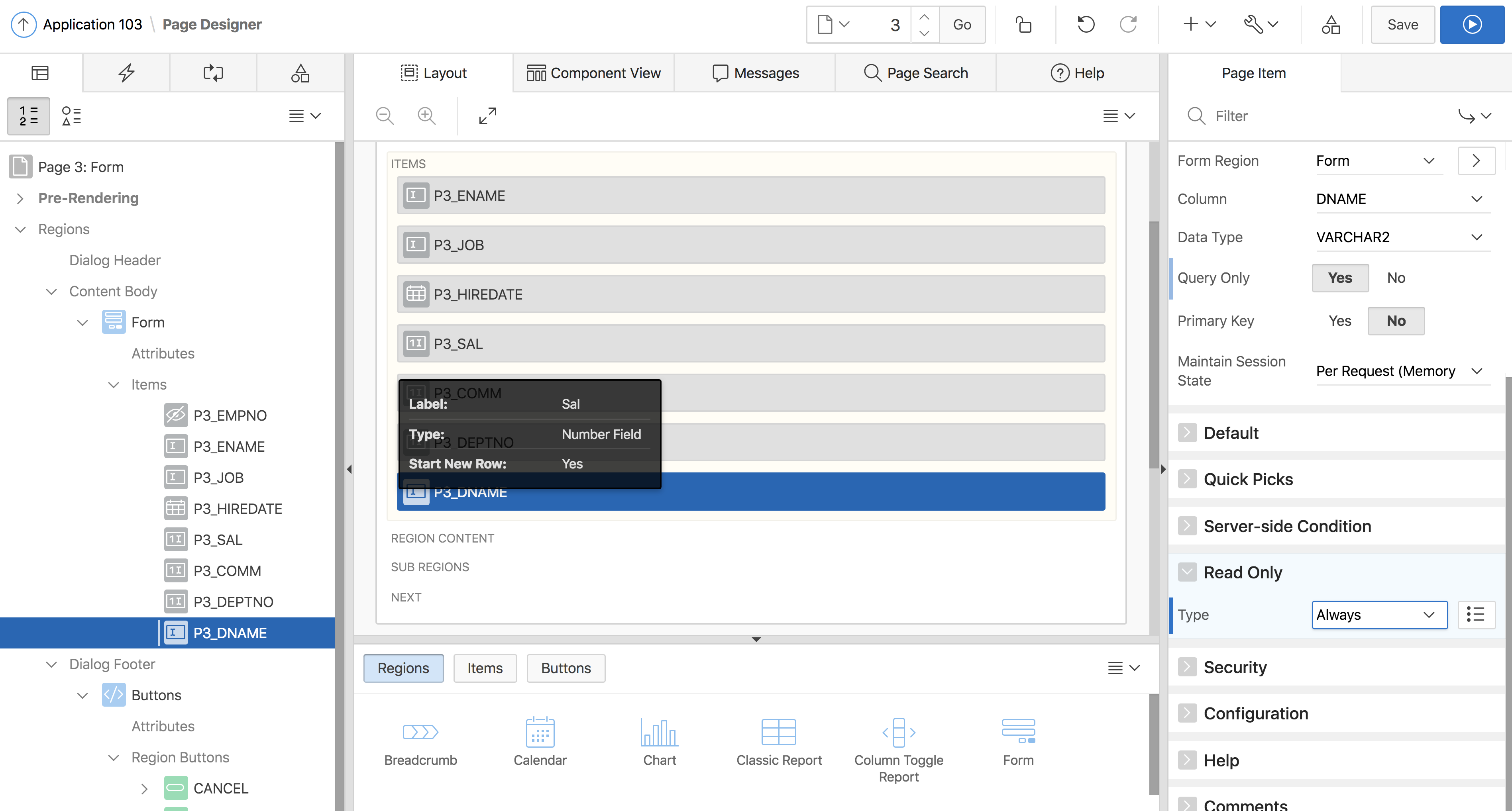Image resolution: width=1512 pixels, height=811 pixels.
Task: Set Query Only to No
Action: coord(1396,278)
